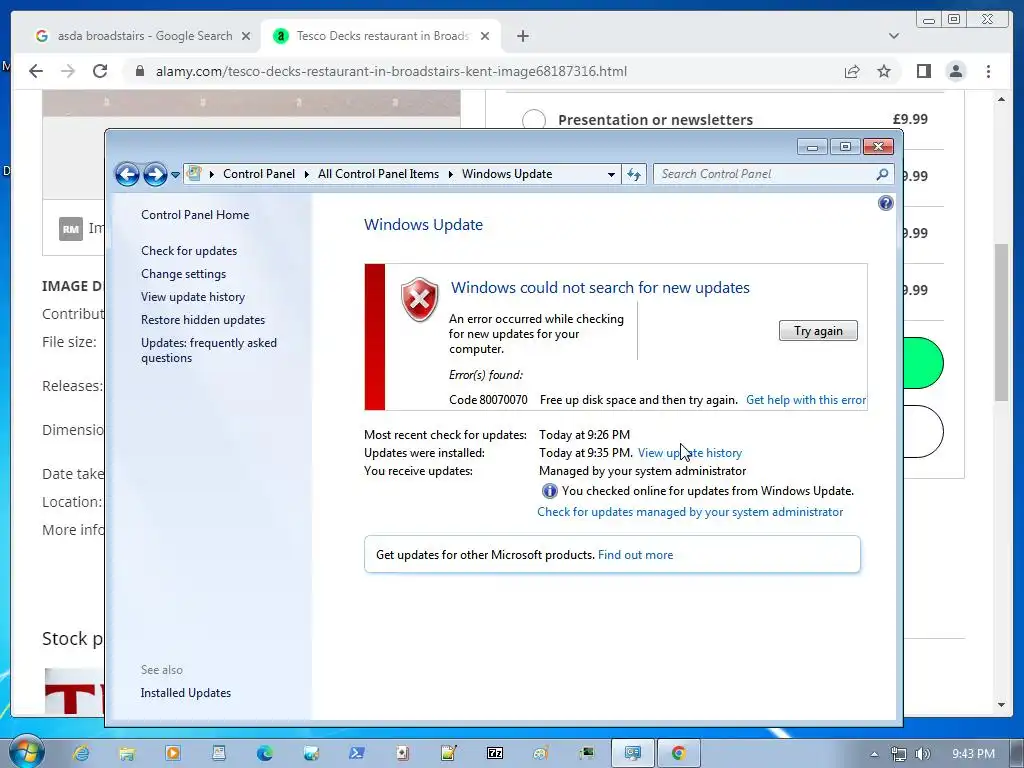This screenshot has height=768, width=1024.
Task: Reload the alamy page in Chrome
Action: click(100, 71)
